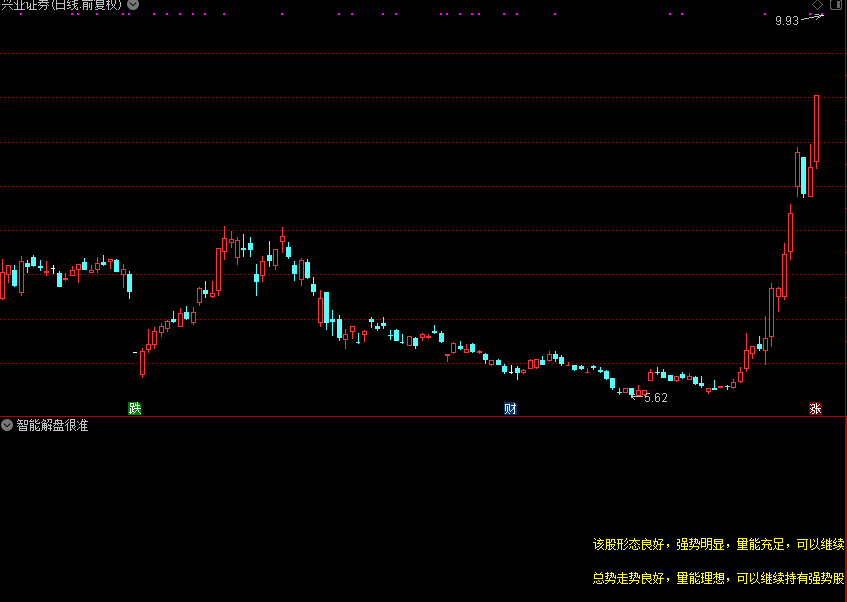
Task: Select the tallest red candlestick at the chart's far right
Action: click(816, 129)
